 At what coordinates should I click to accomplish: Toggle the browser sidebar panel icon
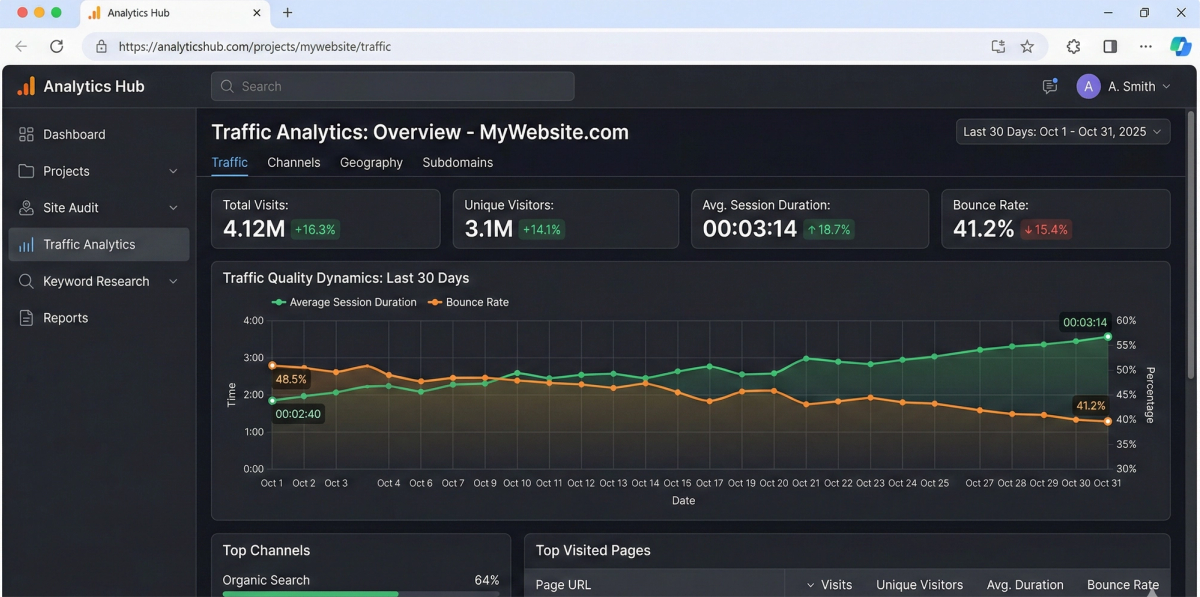[x=1110, y=46]
